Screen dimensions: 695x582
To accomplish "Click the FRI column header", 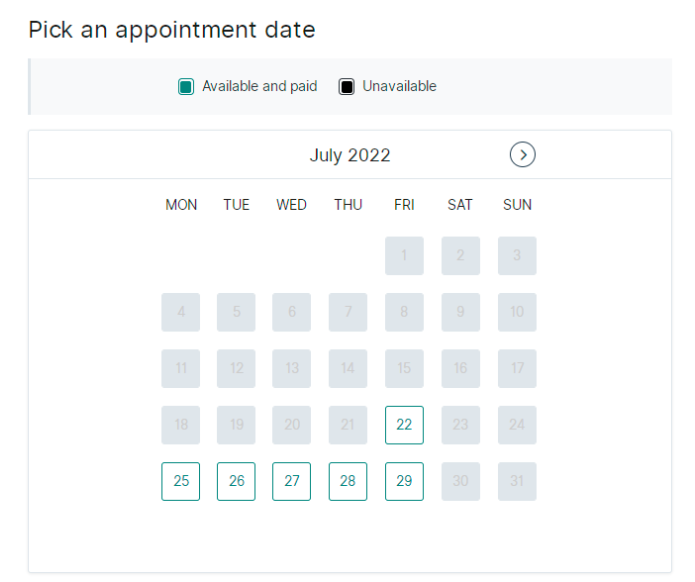I will tap(404, 205).
